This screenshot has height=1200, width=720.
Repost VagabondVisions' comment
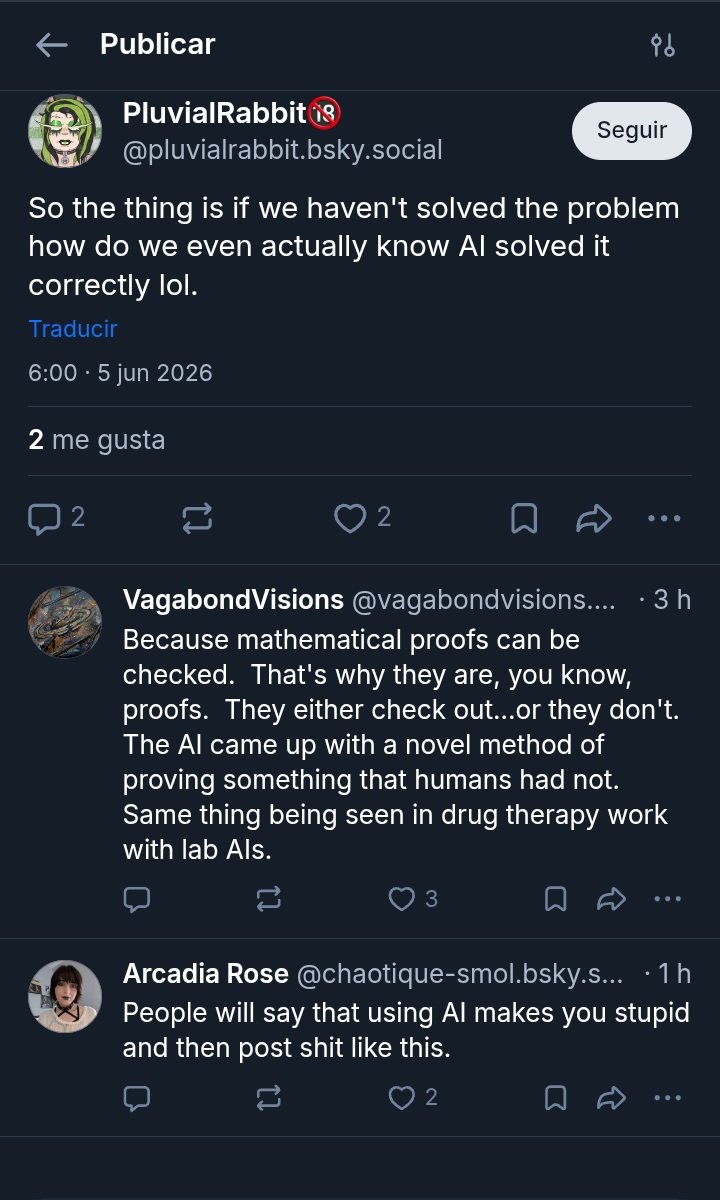[269, 899]
